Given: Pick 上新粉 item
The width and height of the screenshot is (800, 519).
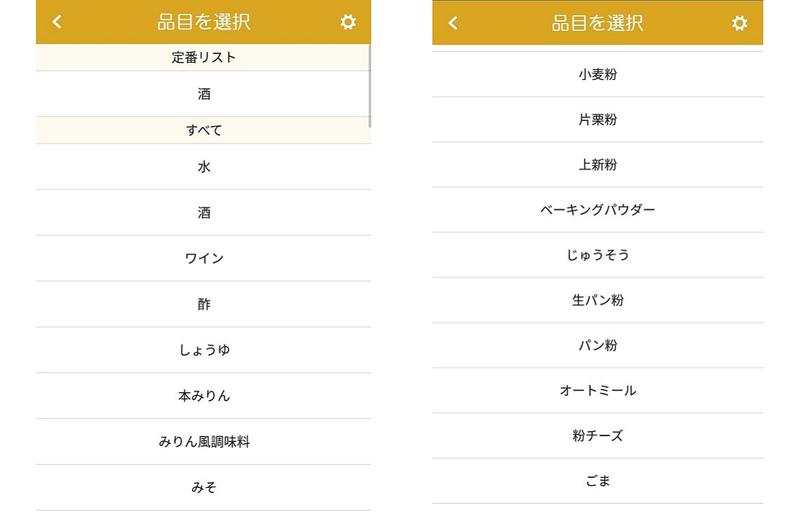Looking at the screenshot, I should (597, 165).
